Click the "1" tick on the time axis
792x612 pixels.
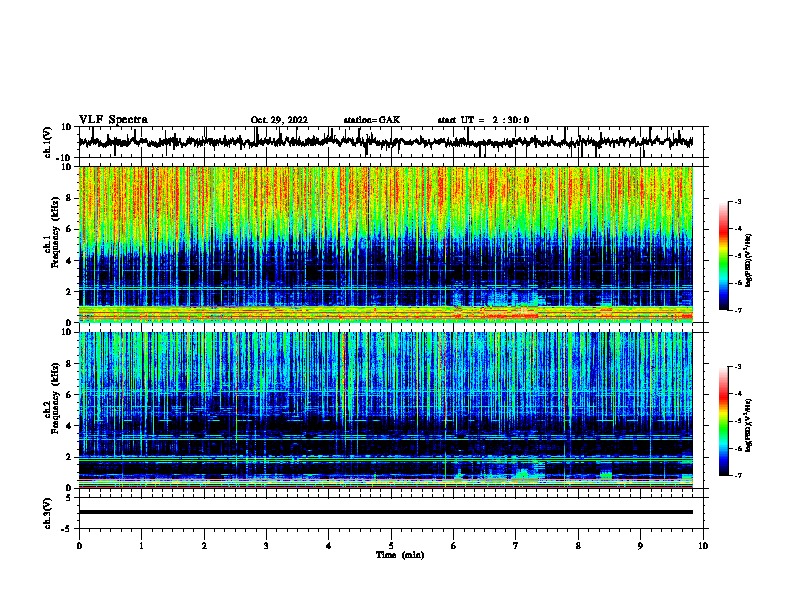click(142, 546)
